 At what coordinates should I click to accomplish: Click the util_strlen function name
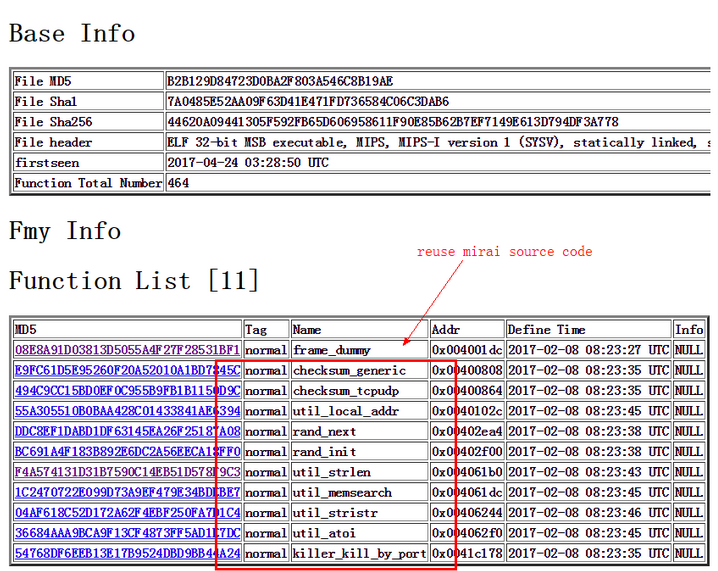[x=332, y=472]
